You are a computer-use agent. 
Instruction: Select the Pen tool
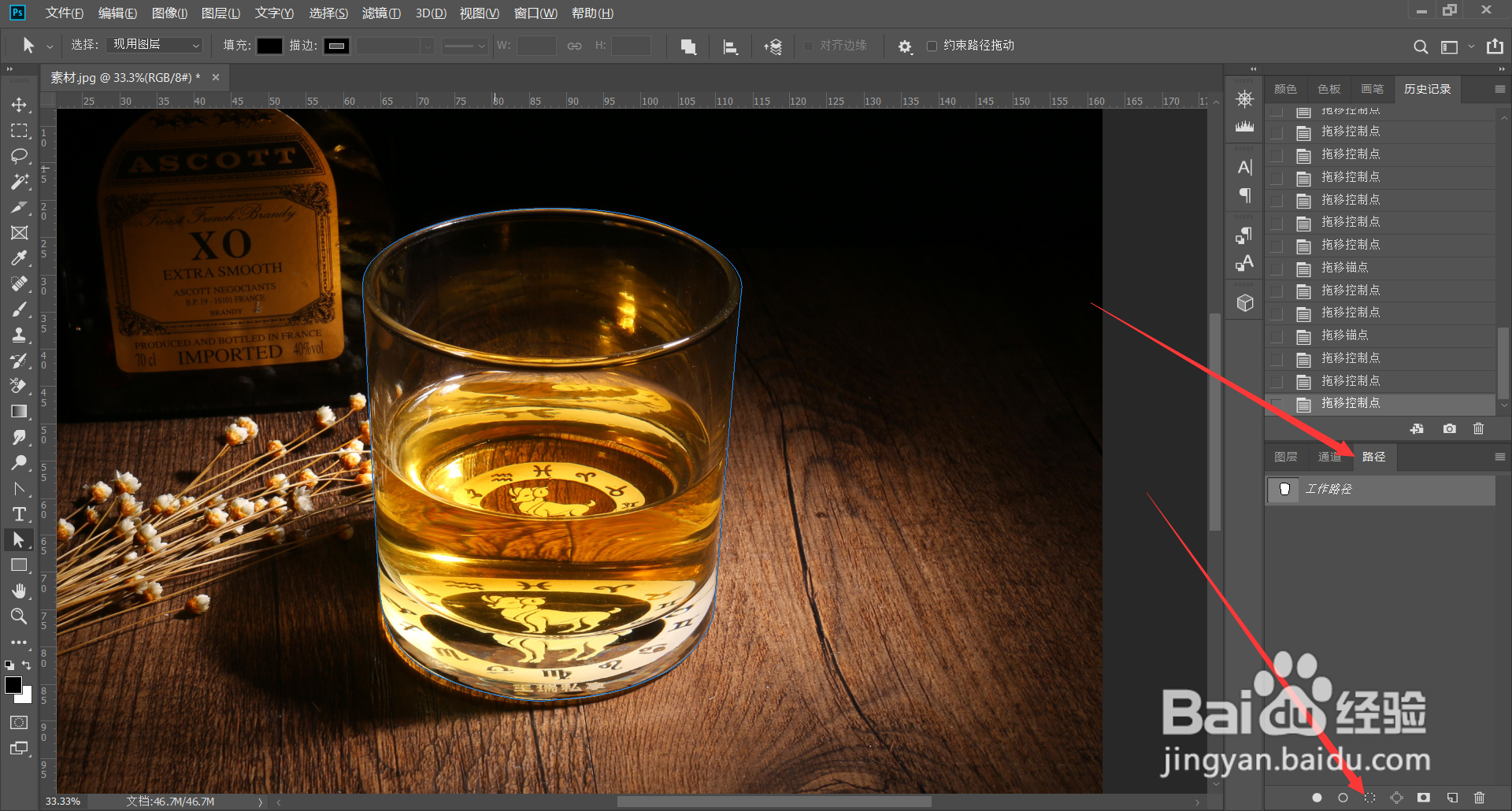(x=19, y=488)
